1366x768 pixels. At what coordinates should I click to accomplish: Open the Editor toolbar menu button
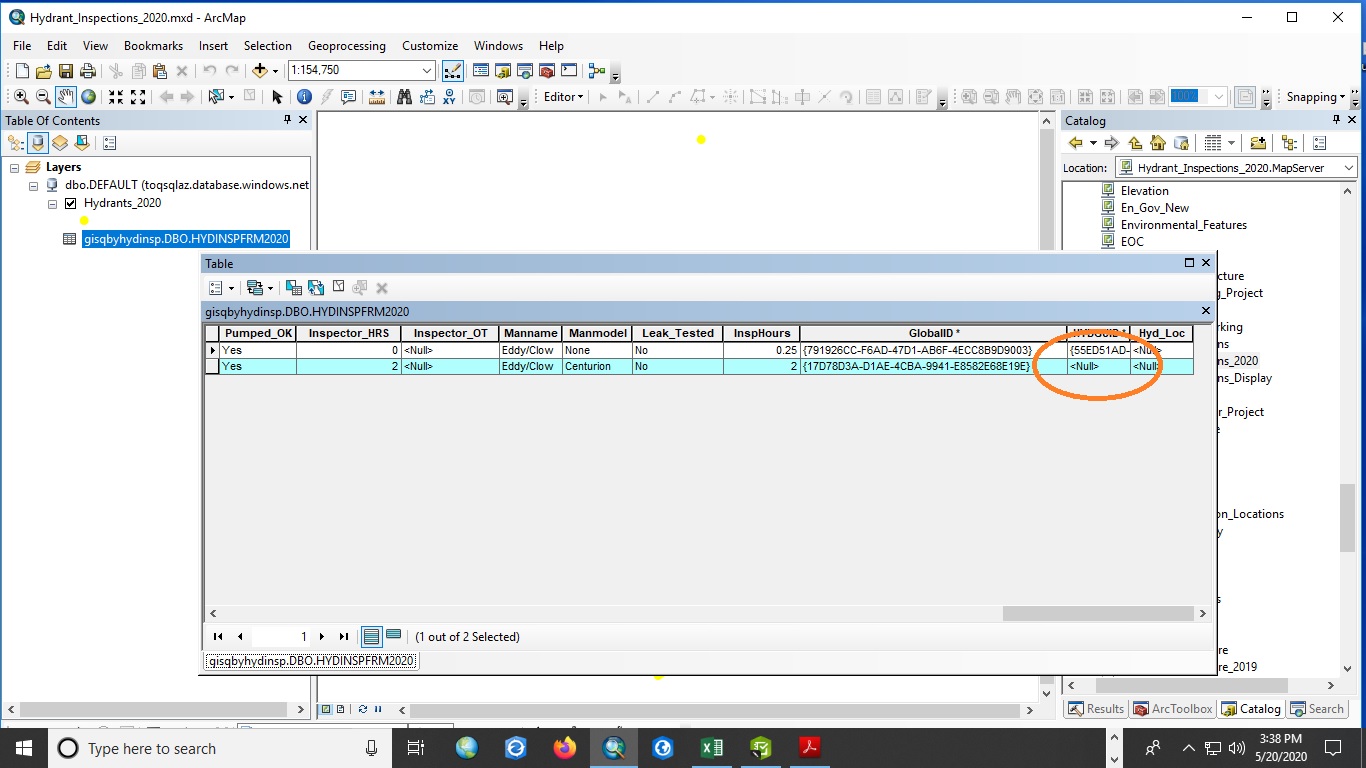click(563, 97)
